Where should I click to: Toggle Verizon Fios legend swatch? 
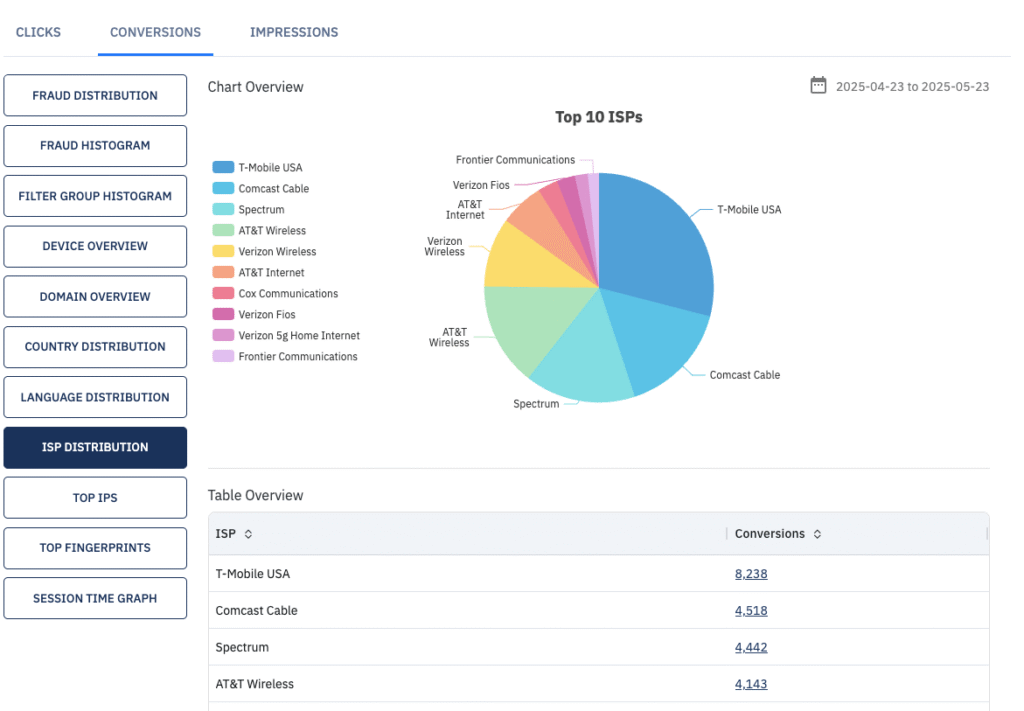click(223, 314)
